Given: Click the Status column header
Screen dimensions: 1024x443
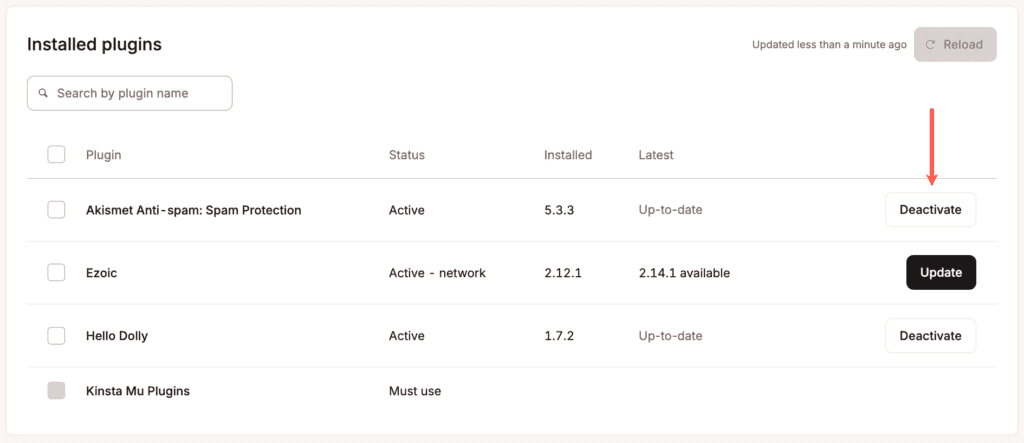Looking at the screenshot, I should click(x=407, y=155).
